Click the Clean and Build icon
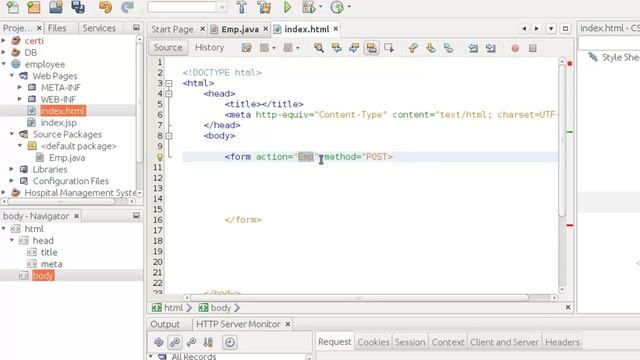 coord(264,7)
